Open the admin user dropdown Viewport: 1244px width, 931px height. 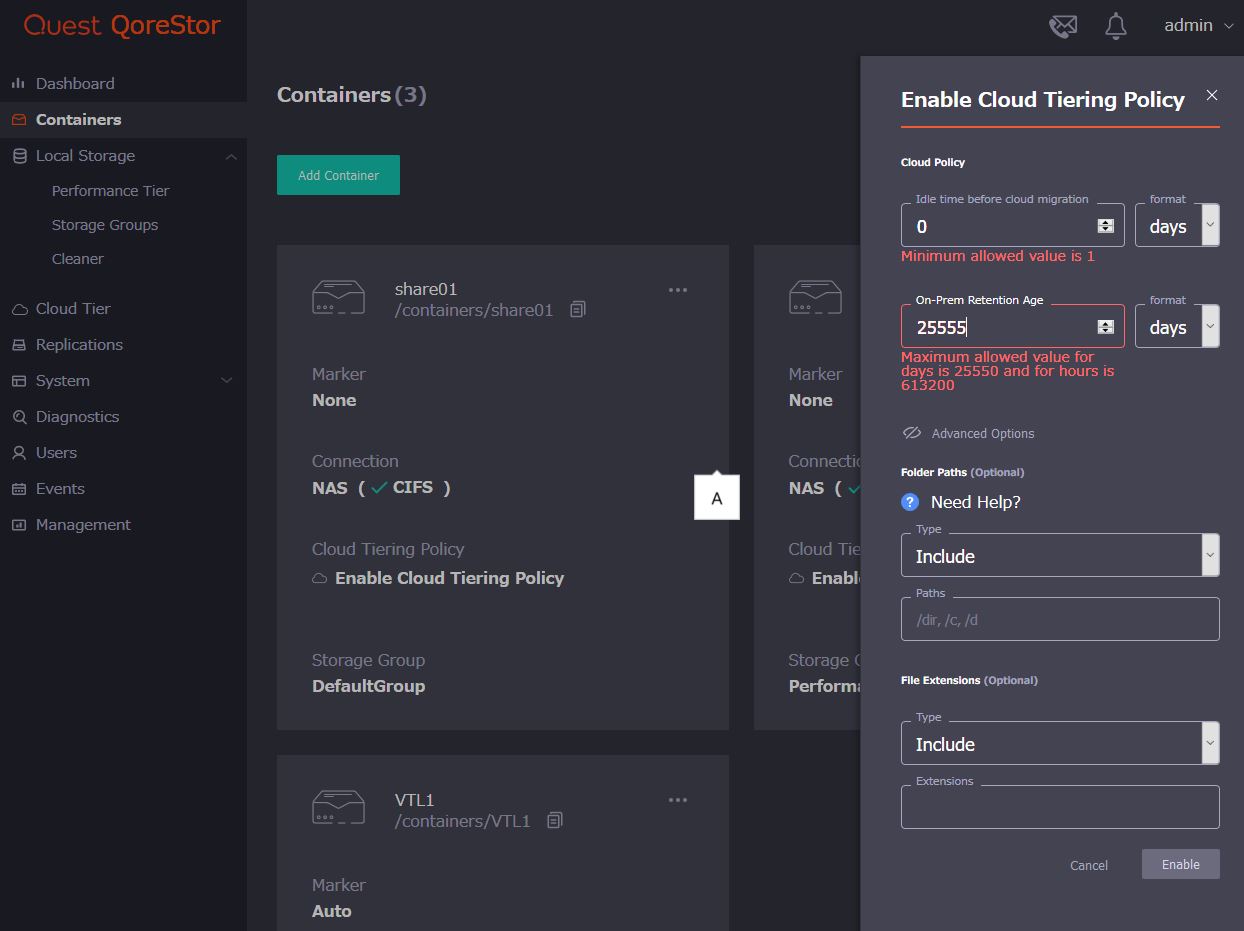click(x=1198, y=26)
